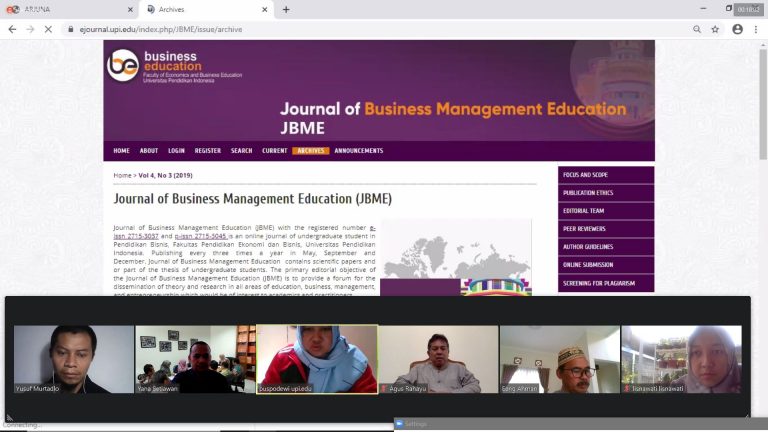The height and width of the screenshot is (432, 768).
Task: Switch to the ARJUNA tab
Action: pyautogui.click(x=70, y=9)
